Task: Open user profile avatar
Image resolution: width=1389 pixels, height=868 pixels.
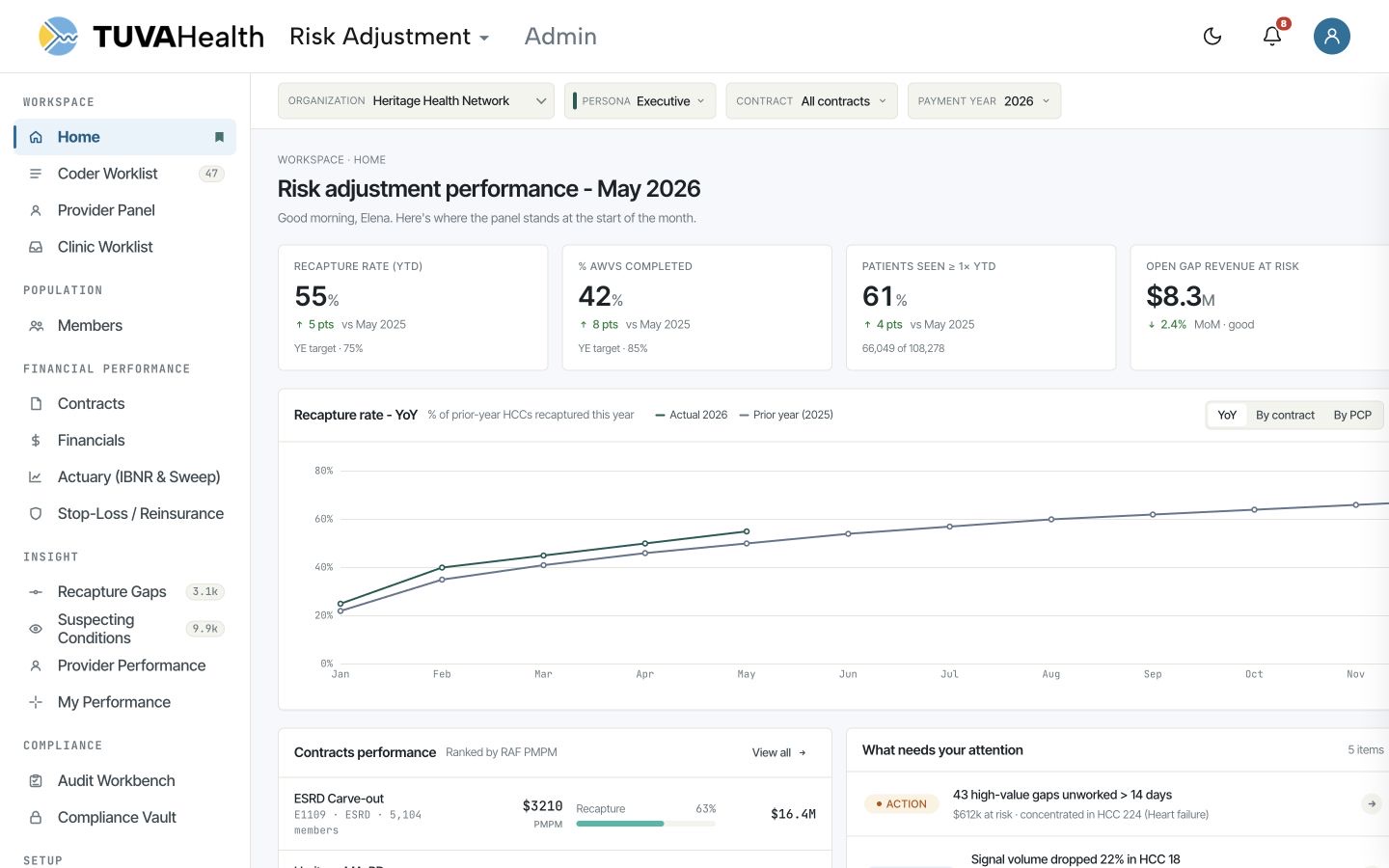Action: click(1331, 37)
